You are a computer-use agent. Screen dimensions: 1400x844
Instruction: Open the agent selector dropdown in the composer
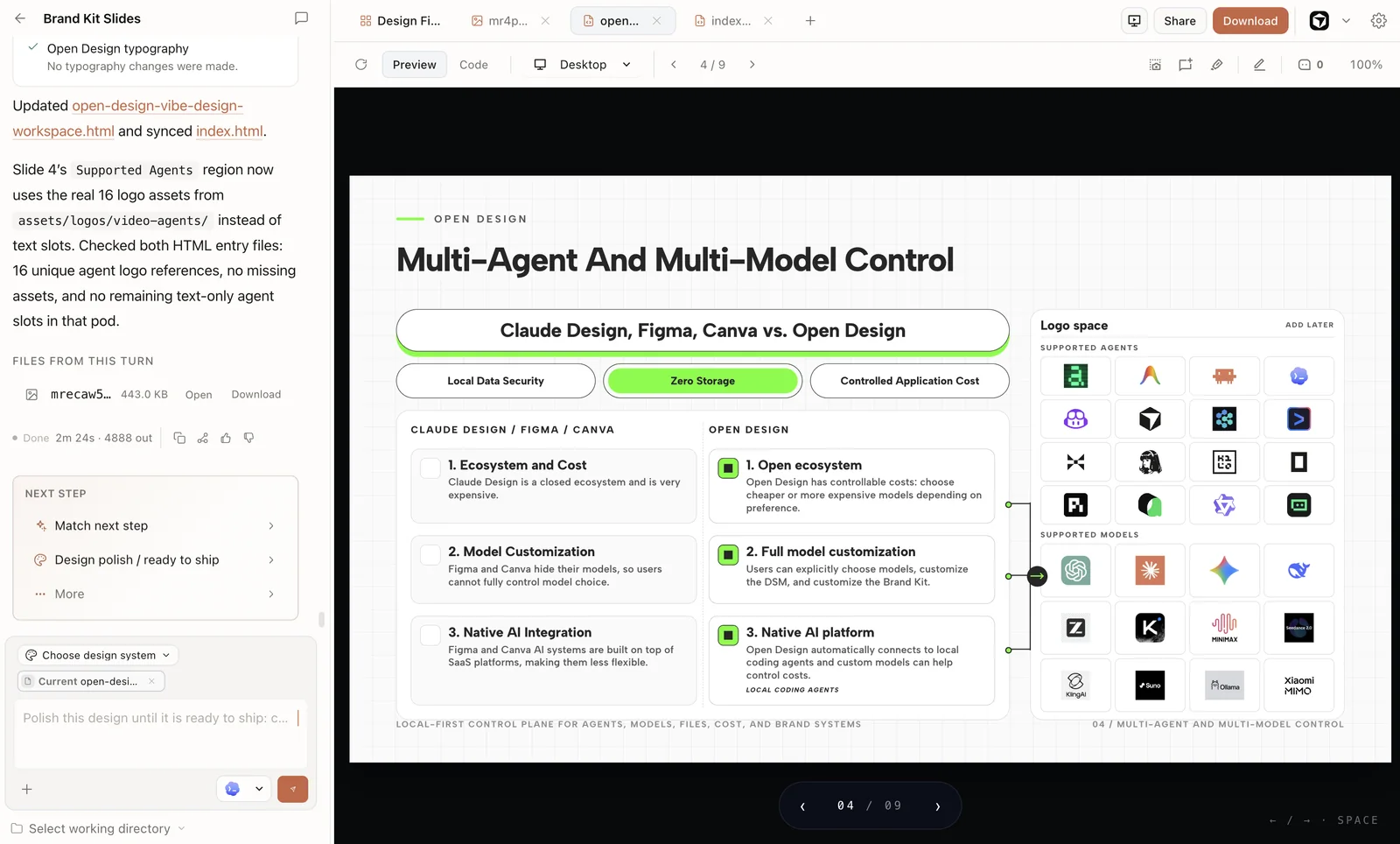(x=243, y=789)
